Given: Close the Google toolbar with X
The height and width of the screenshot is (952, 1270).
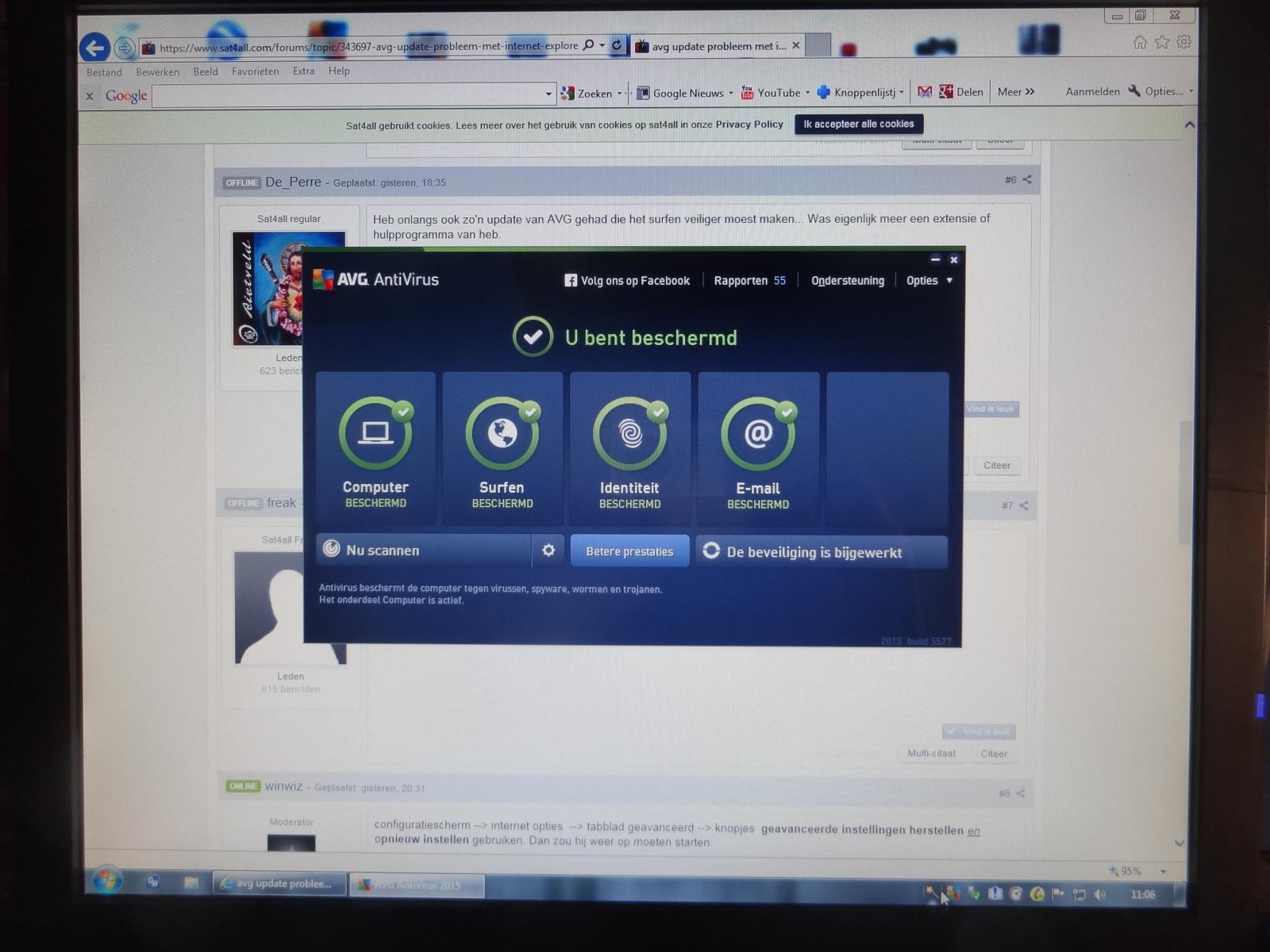Looking at the screenshot, I should coord(90,96).
